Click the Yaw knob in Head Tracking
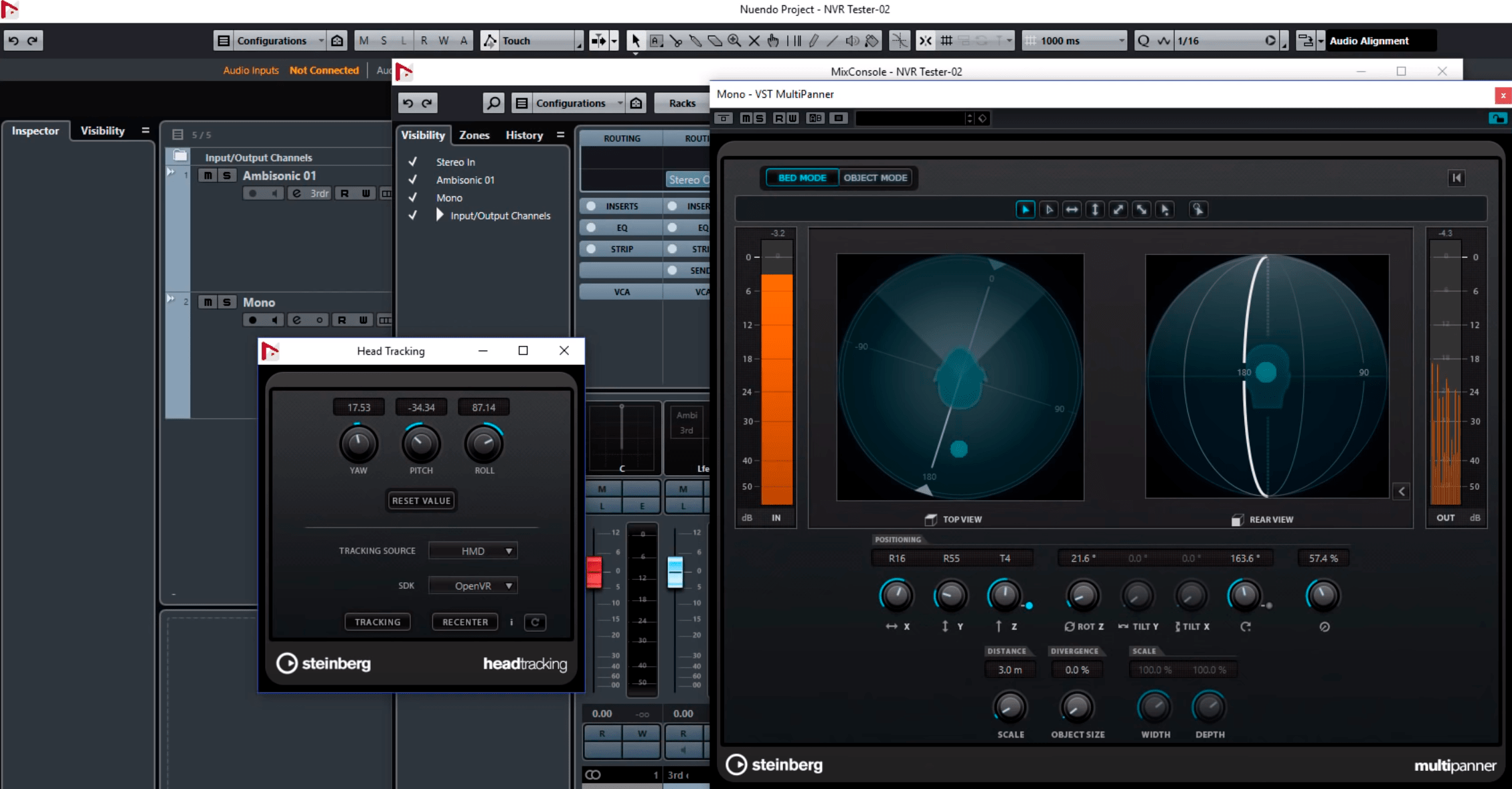 coord(358,444)
